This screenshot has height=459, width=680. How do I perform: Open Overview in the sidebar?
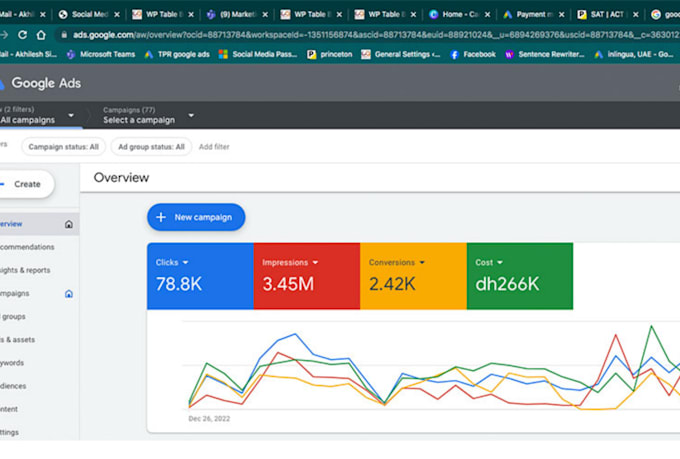[39, 224]
